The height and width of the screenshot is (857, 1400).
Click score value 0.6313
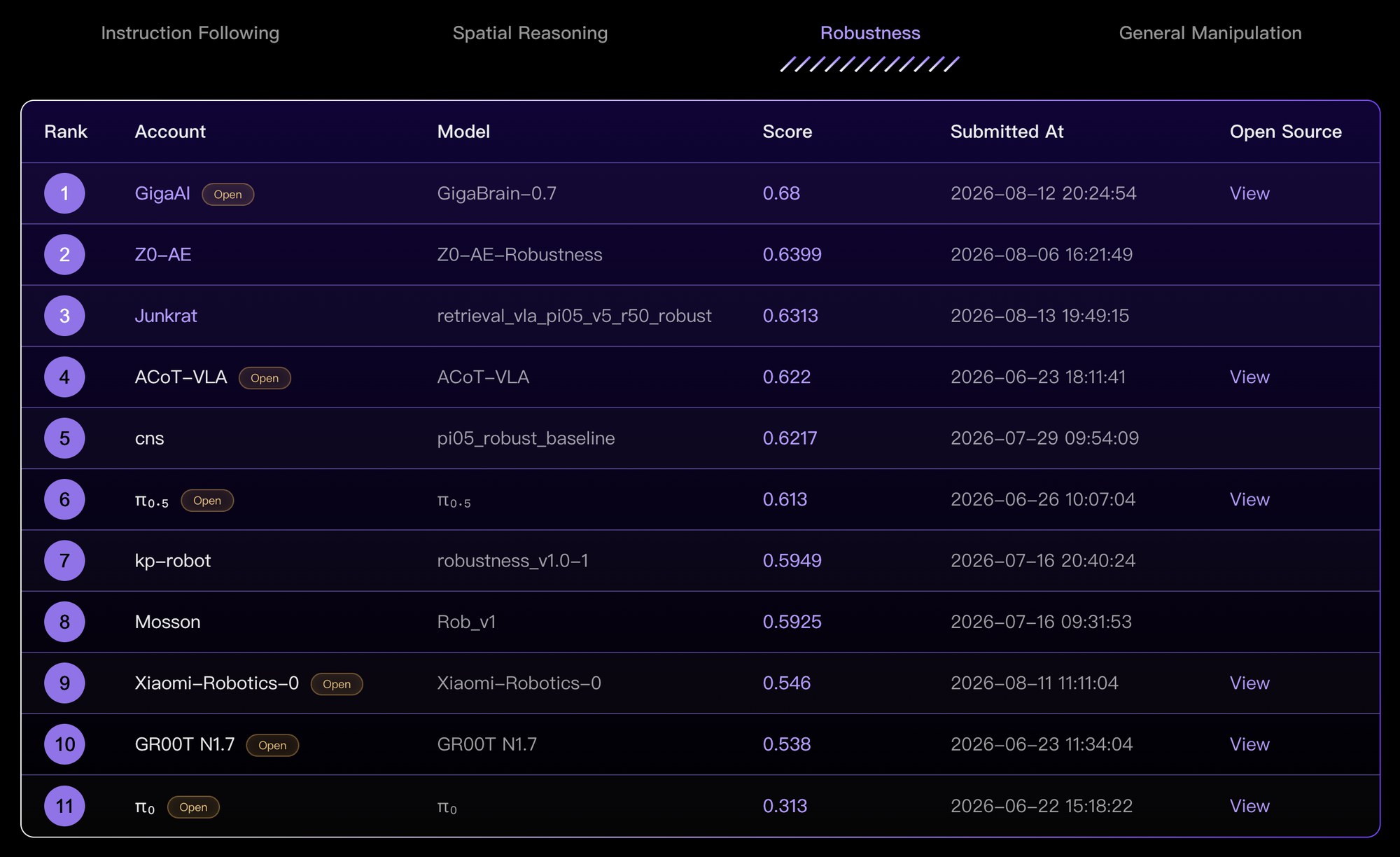coord(790,316)
